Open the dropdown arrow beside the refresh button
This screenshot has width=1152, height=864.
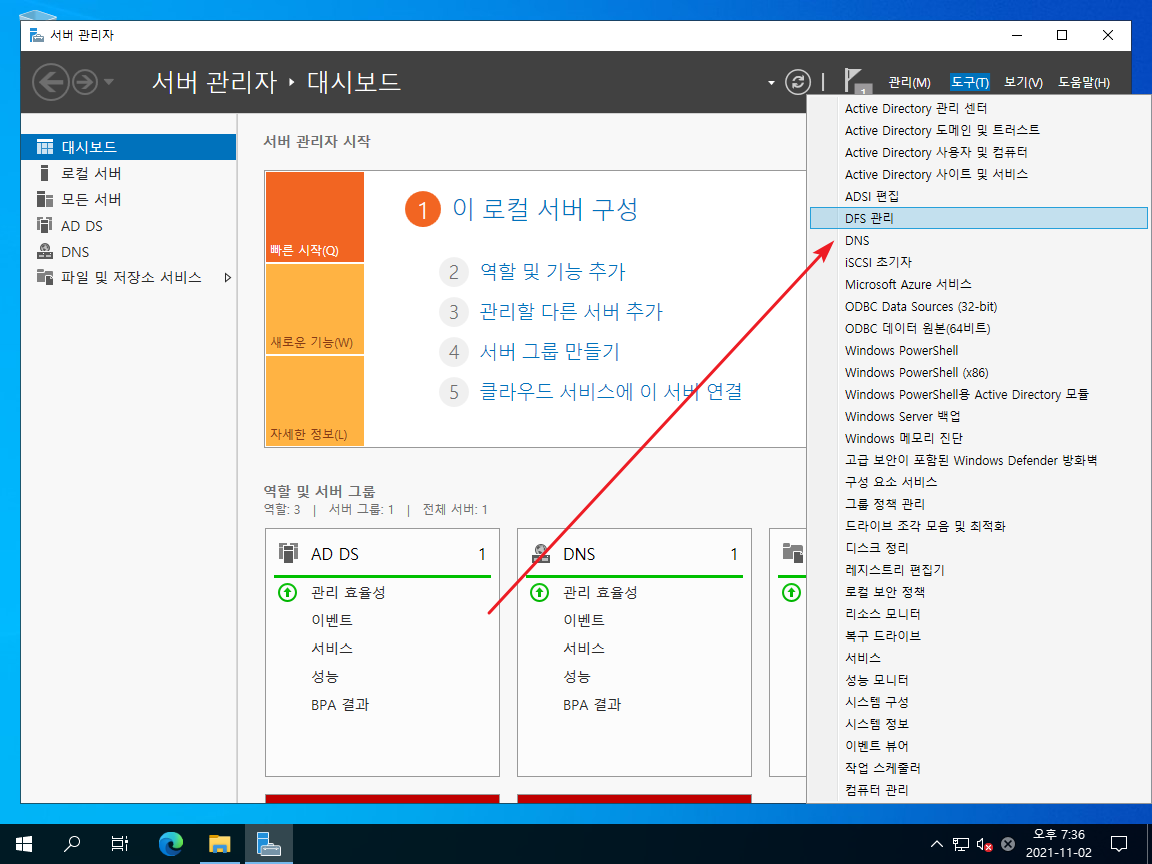coord(771,82)
